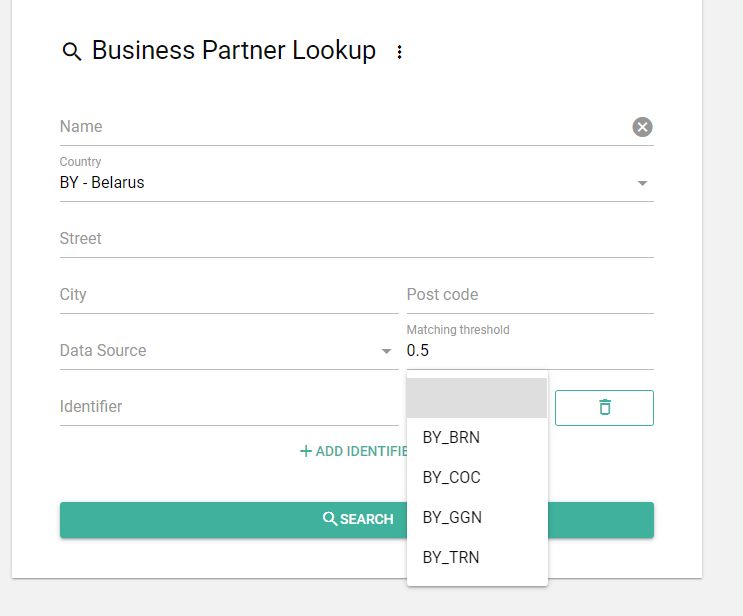Click magnifier icon beside Business Partner Lookup
Image resolution: width=743 pixels, height=616 pixels.
(x=71, y=52)
